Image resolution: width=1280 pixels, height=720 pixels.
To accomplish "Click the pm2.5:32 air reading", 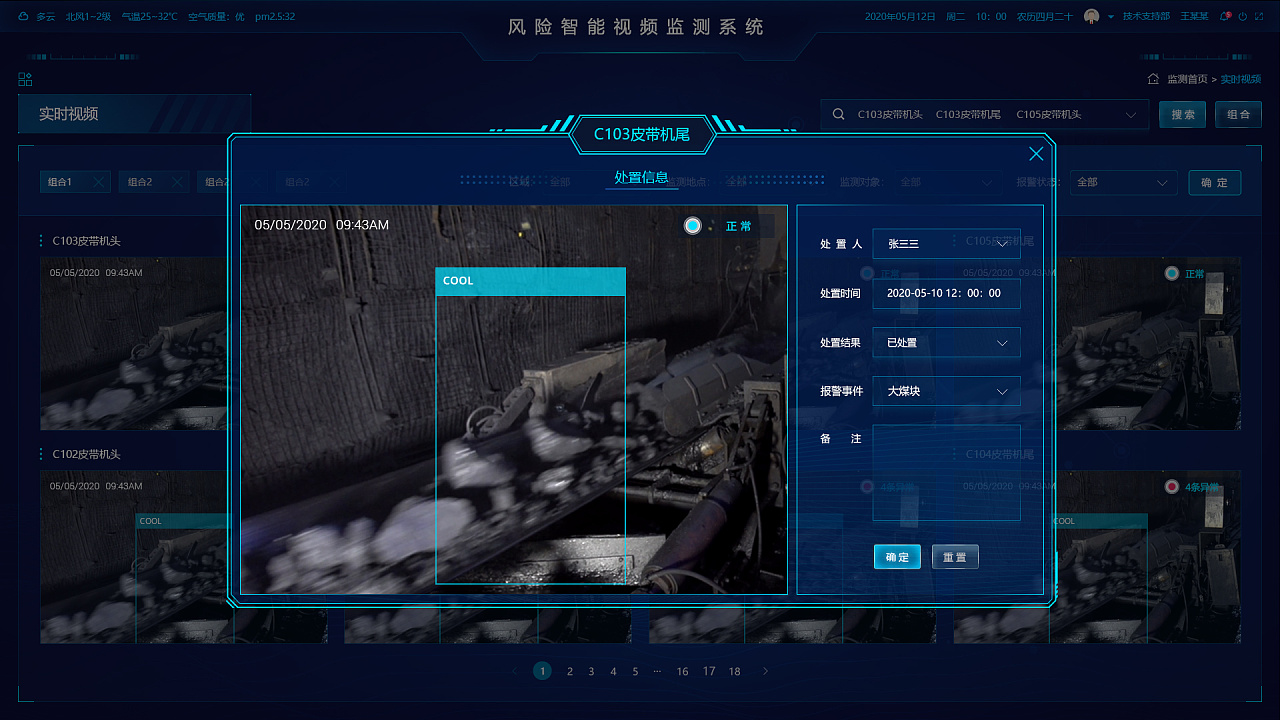I will pyautogui.click(x=275, y=17).
